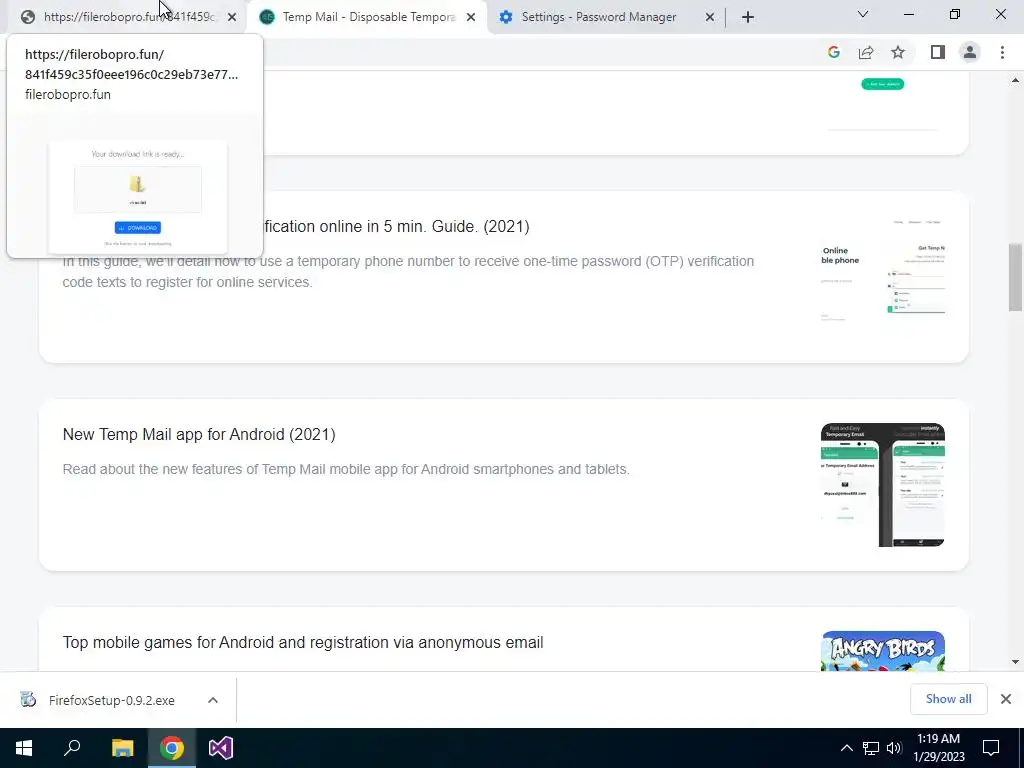Image resolution: width=1024 pixels, height=768 pixels.
Task: Open Chrome three-dot menu
Action: coord(1002,52)
